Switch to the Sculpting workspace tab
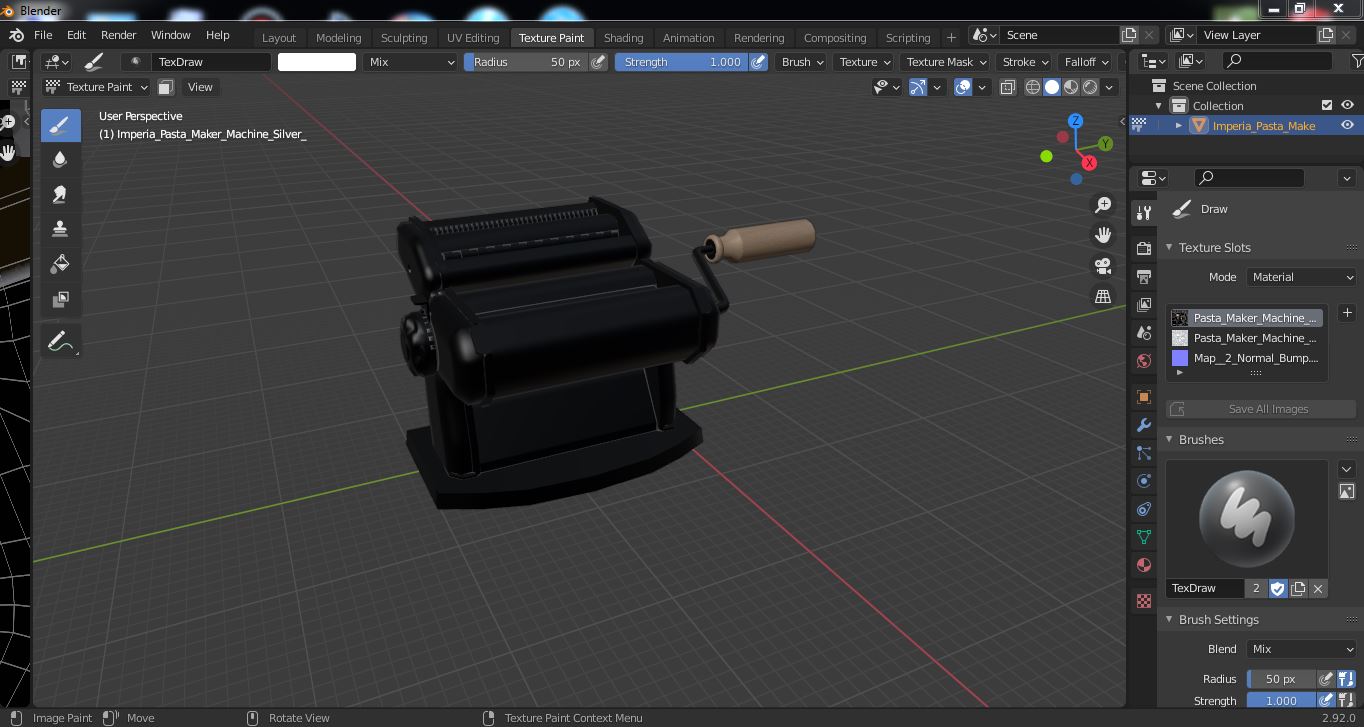Viewport: 1364px width, 727px height. coord(404,37)
